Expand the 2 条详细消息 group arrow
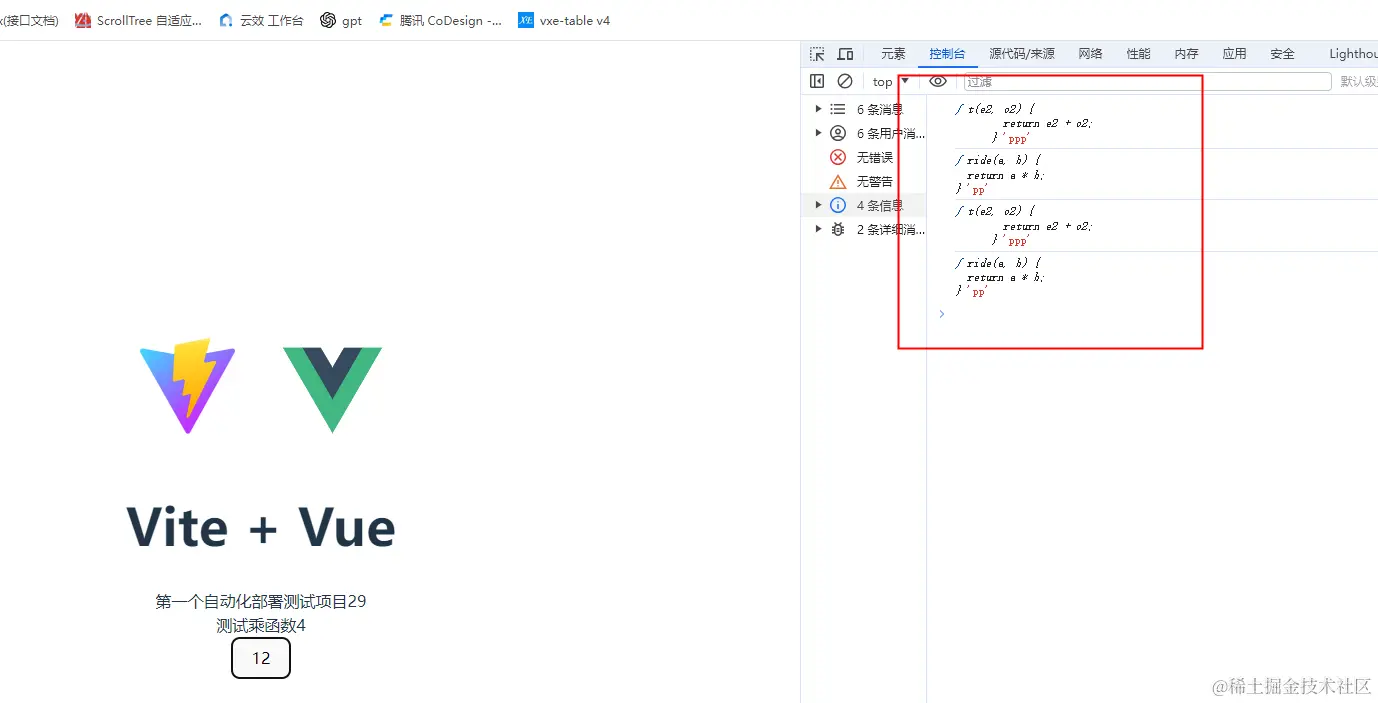 (818, 229)
